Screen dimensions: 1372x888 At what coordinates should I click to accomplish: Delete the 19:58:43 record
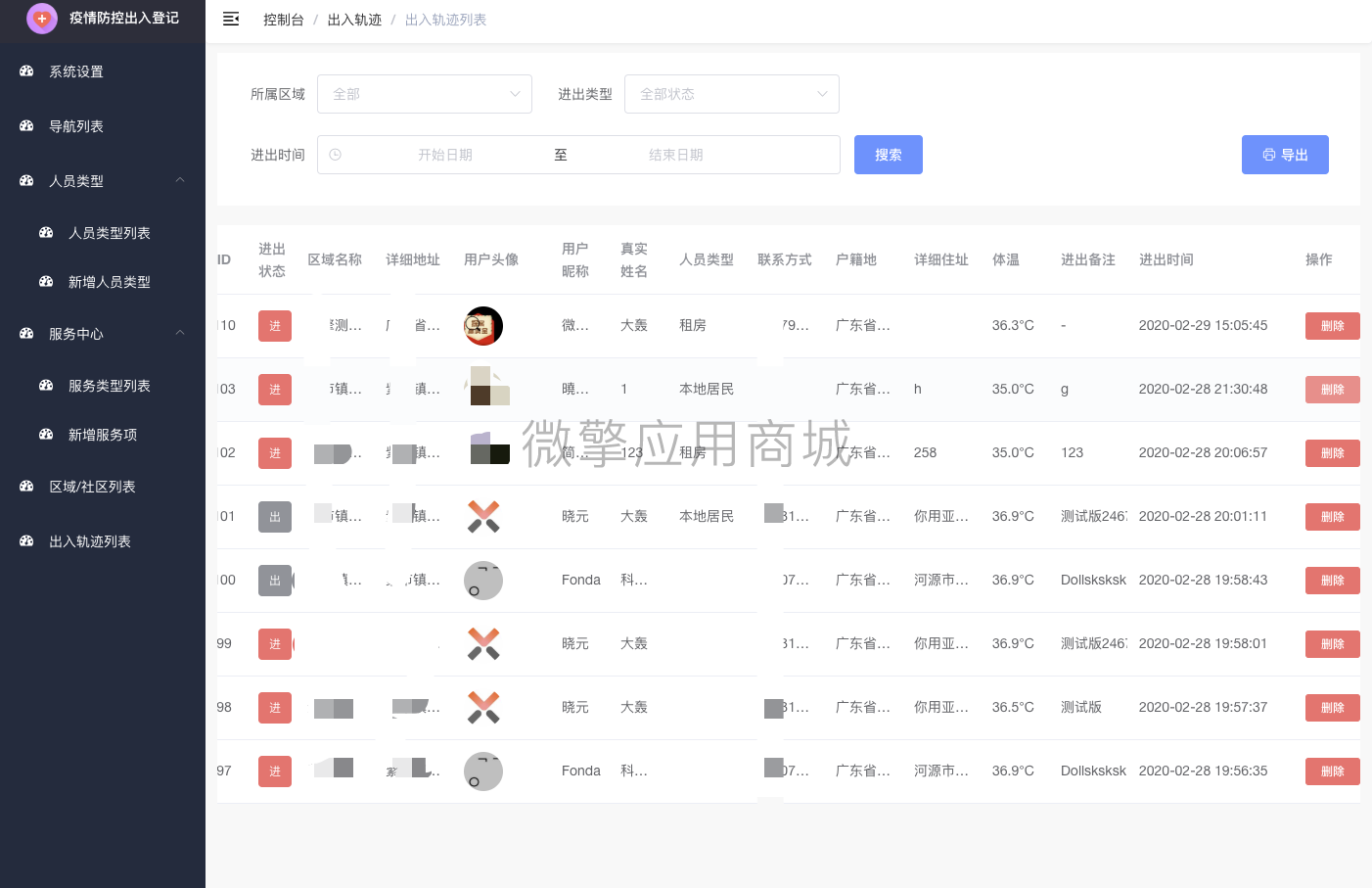1332,581
